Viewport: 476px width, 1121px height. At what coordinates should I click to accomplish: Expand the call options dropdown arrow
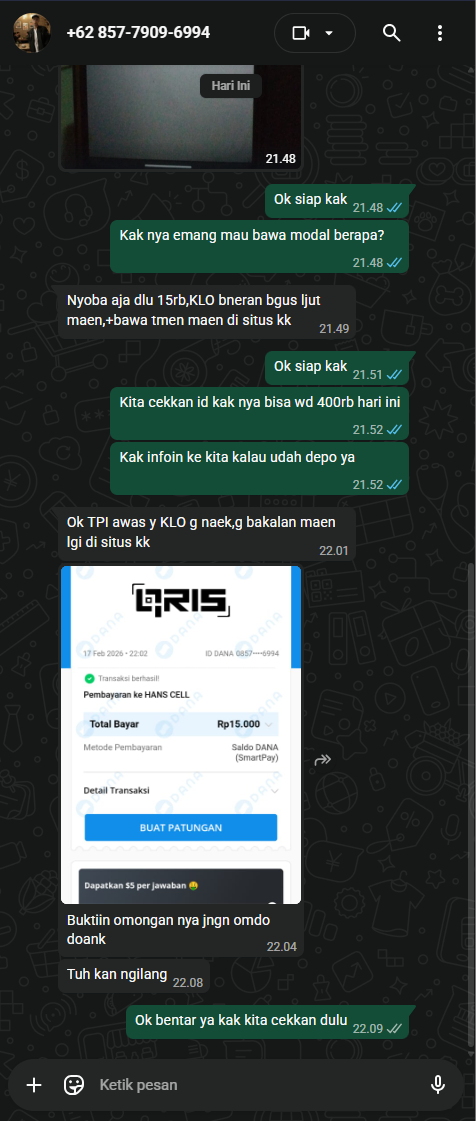(329, 33)
